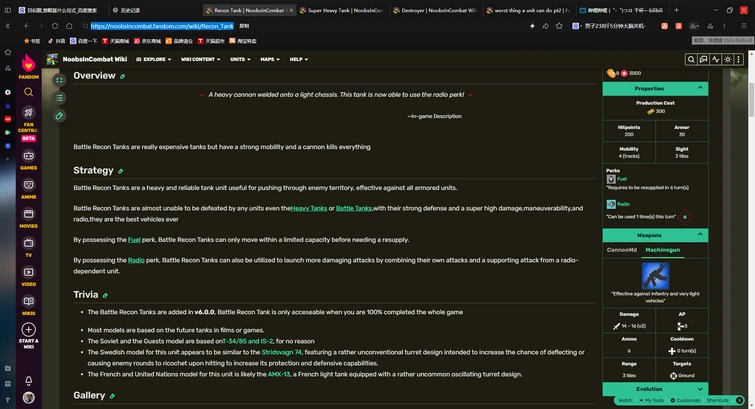The image size is (755, 409).
Task: Open Fandom notifications bell
Action: [x=28, y=381]
